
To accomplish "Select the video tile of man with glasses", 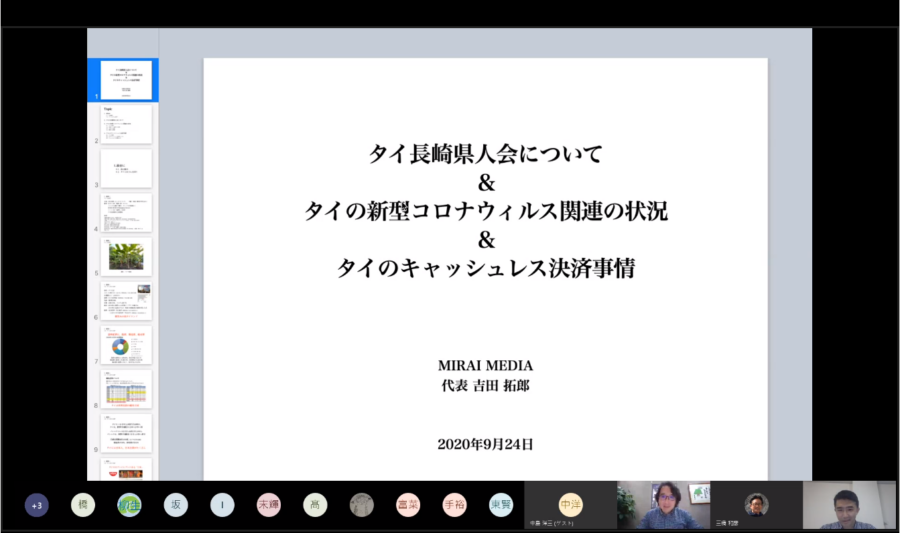I will click(x=664, y=505).
